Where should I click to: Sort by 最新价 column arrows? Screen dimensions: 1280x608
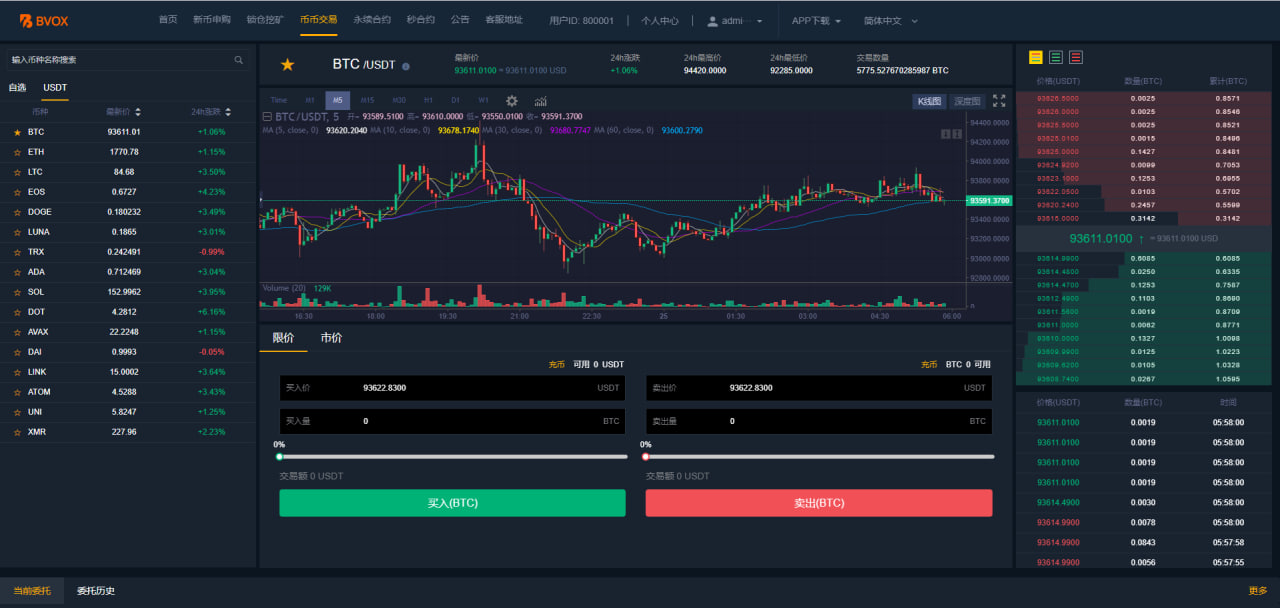tap(138, 112)
